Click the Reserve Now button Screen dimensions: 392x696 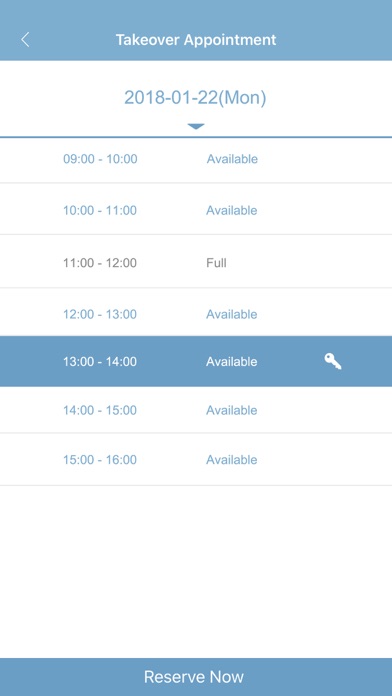point(196,677)
